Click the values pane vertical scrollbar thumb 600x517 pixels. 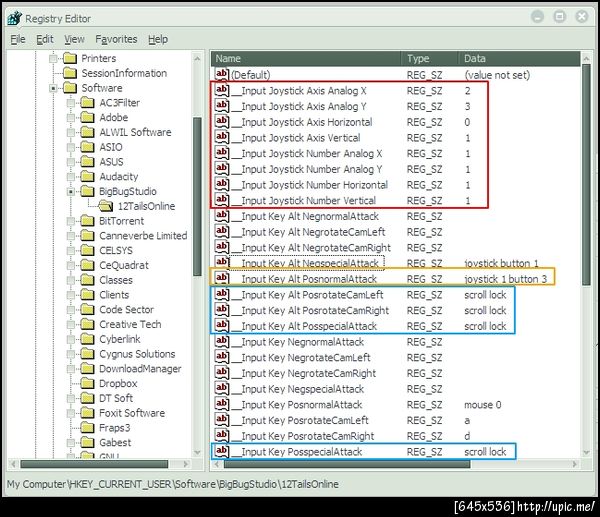point(586,175)
